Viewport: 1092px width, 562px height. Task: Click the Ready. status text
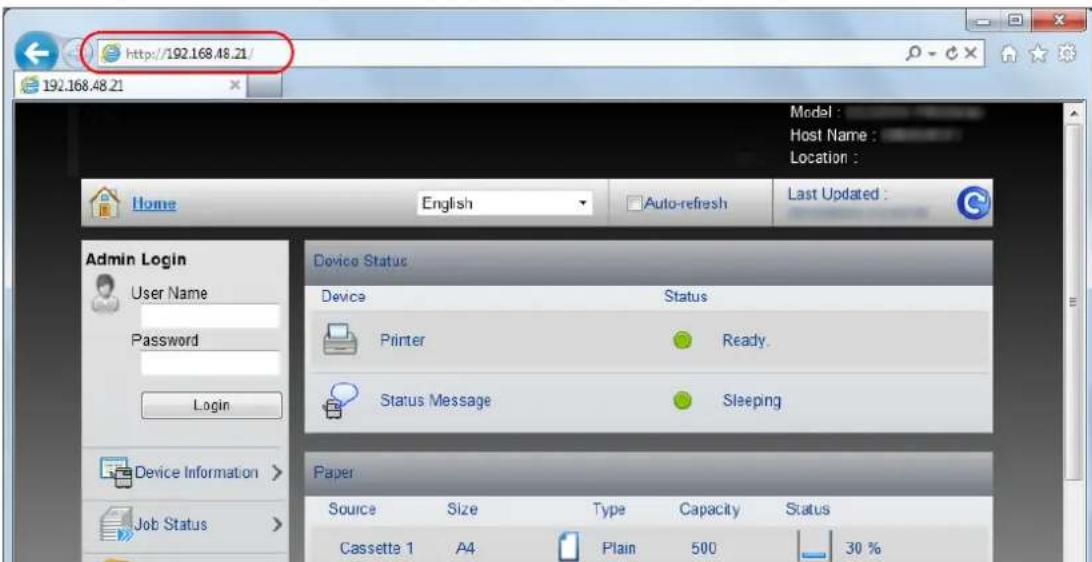click(747, 341)
